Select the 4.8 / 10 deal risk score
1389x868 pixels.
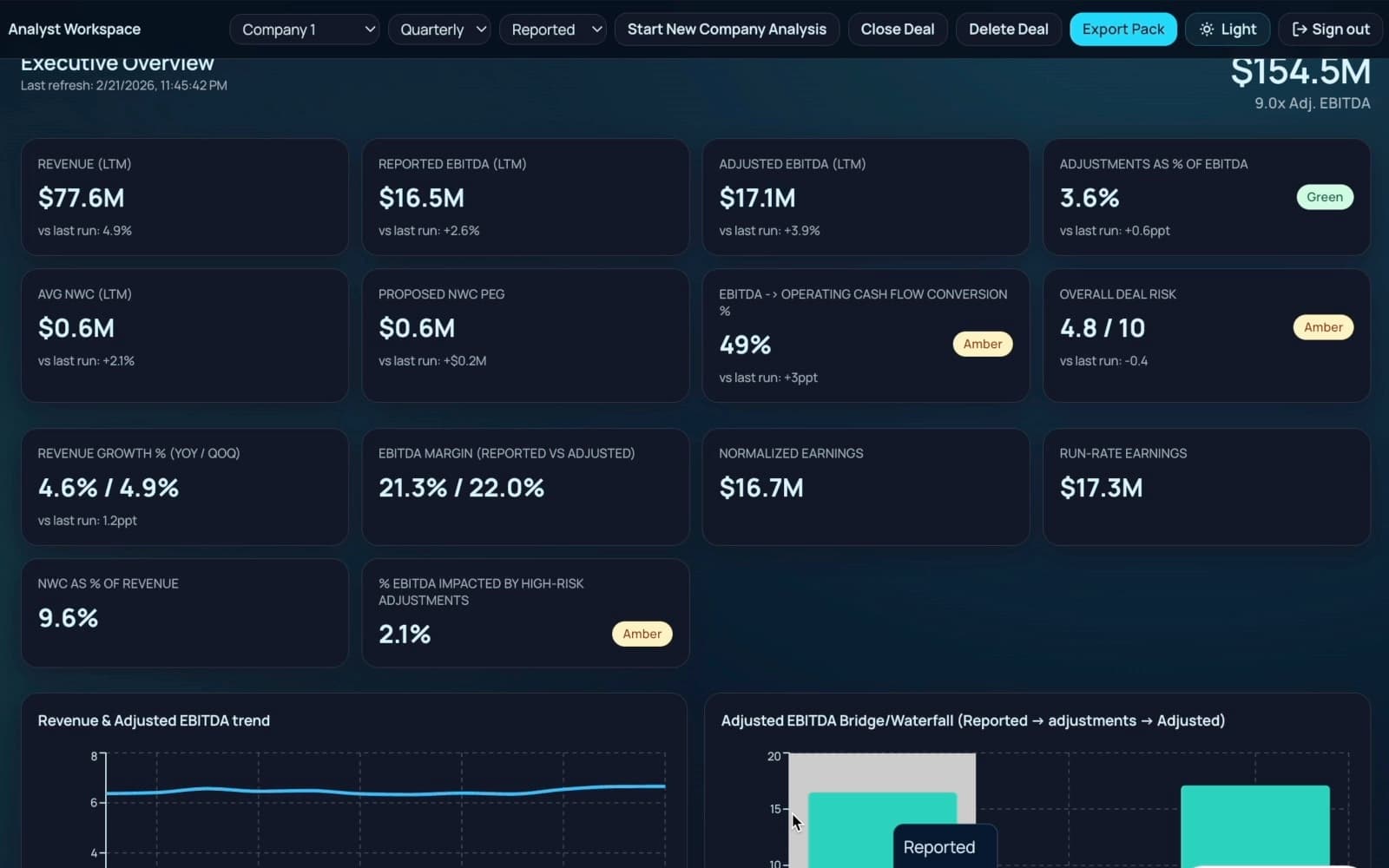click(x=1103, y=328)
